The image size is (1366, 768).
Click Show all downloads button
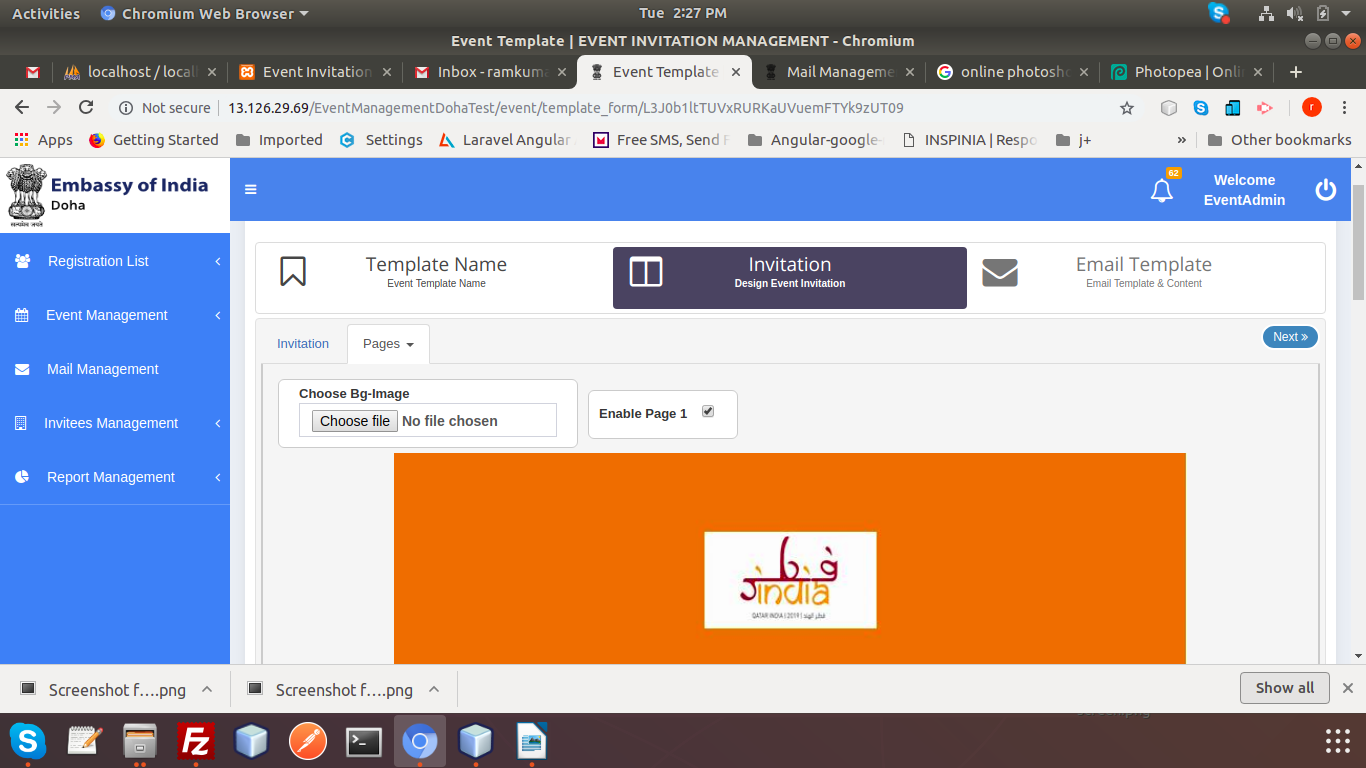(1285, 688)
